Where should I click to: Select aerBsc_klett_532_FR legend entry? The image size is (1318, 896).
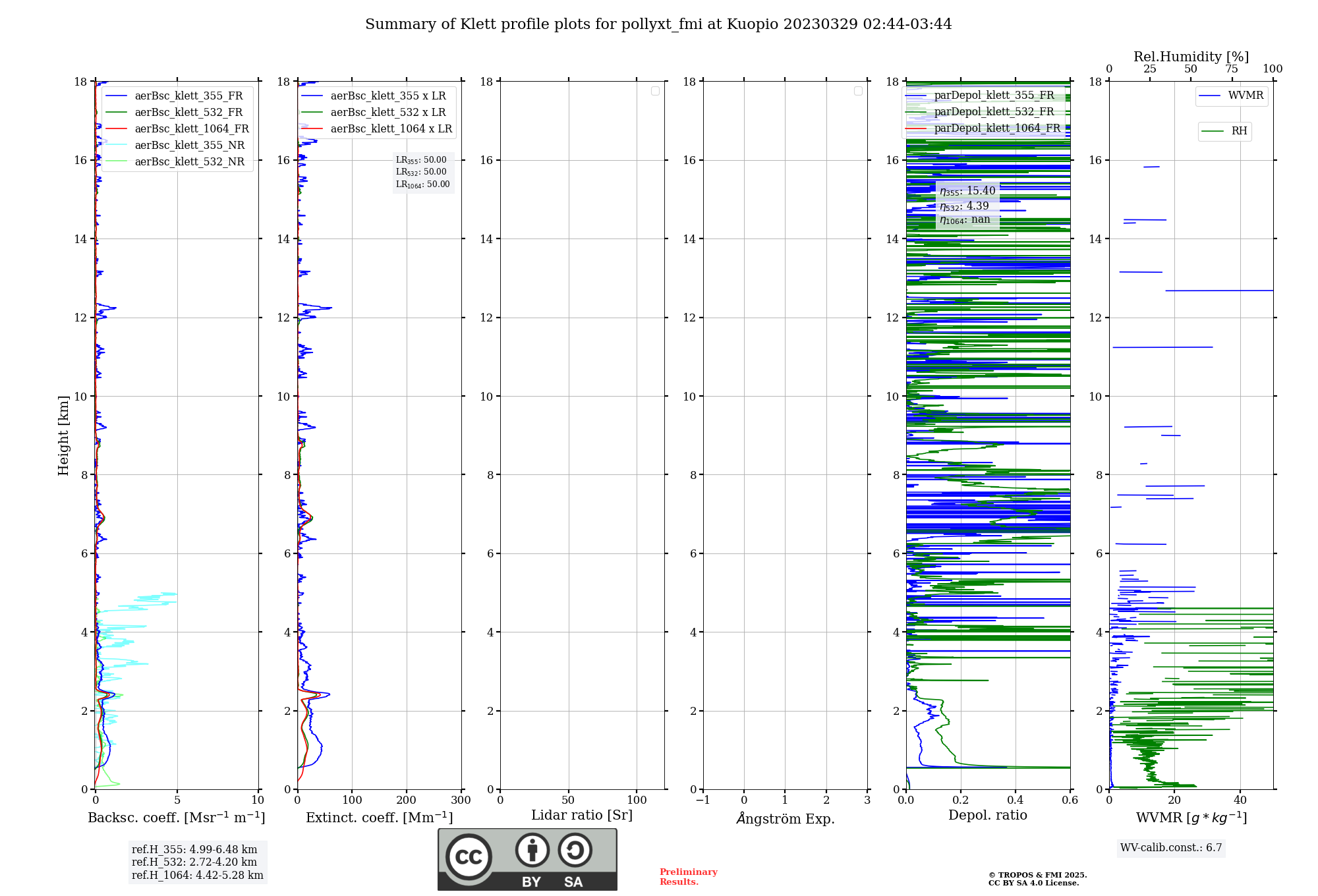coord(175,112)
